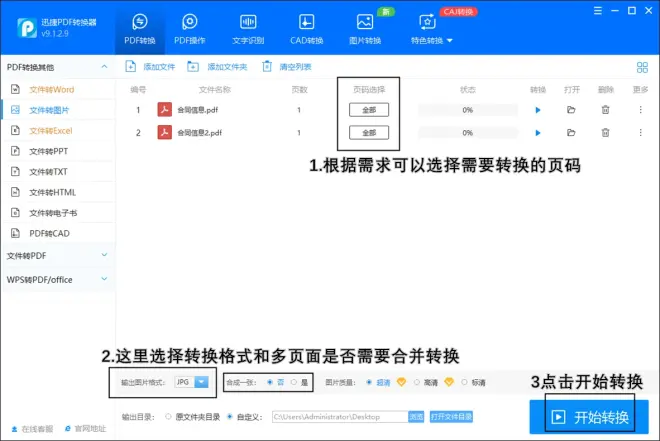This screenshot has width=660, height=441.
Task: Open 在线客服 link
Action: pos(32,429)
